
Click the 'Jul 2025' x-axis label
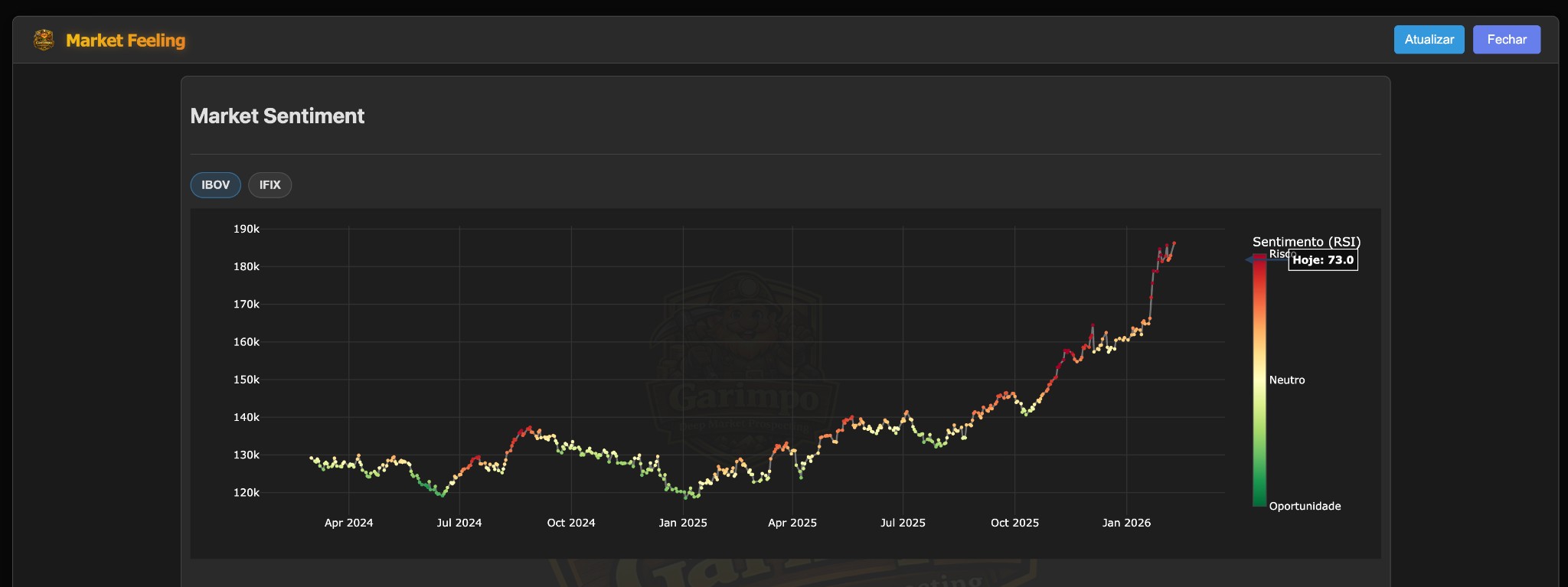point(903,523)
